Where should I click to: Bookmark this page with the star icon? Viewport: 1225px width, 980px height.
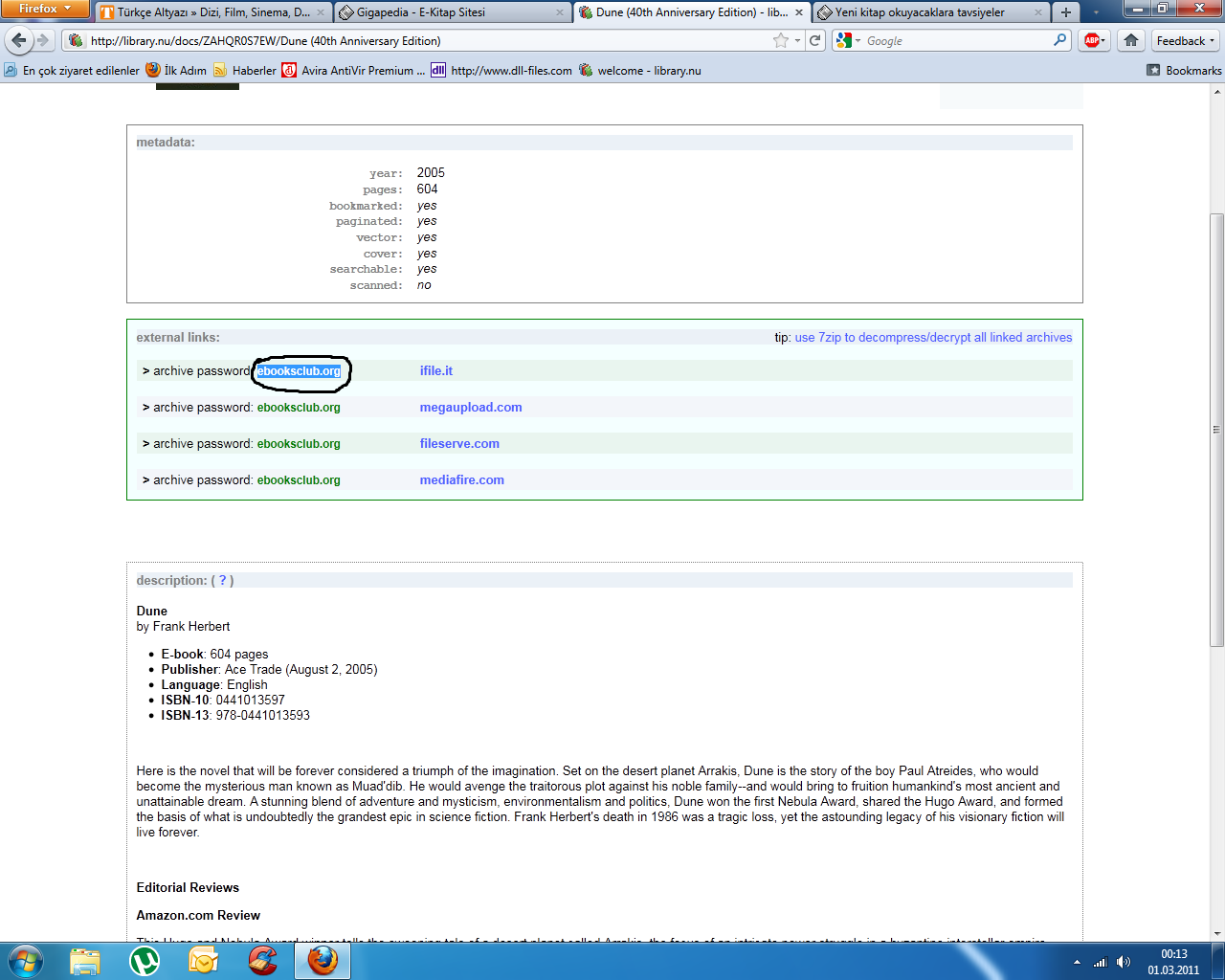pos(781,40)
